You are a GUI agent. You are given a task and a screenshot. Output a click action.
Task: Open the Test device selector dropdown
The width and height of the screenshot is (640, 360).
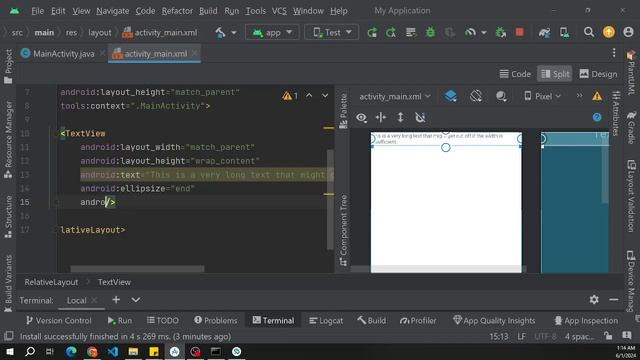(331, 32)
